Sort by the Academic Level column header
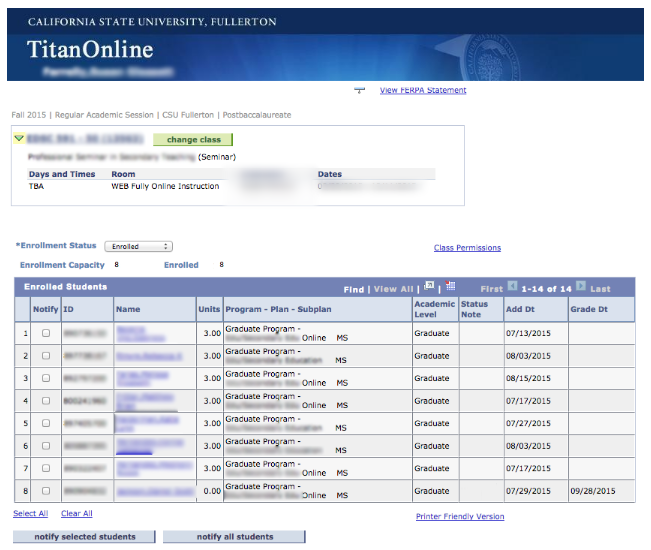 (x=434, y=309)
